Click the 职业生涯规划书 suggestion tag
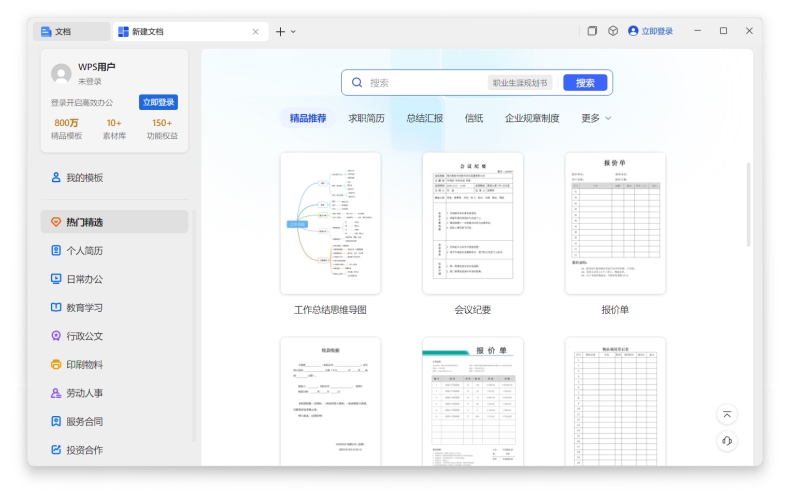The width and height of the screenshot is (790, 497). 520,83
